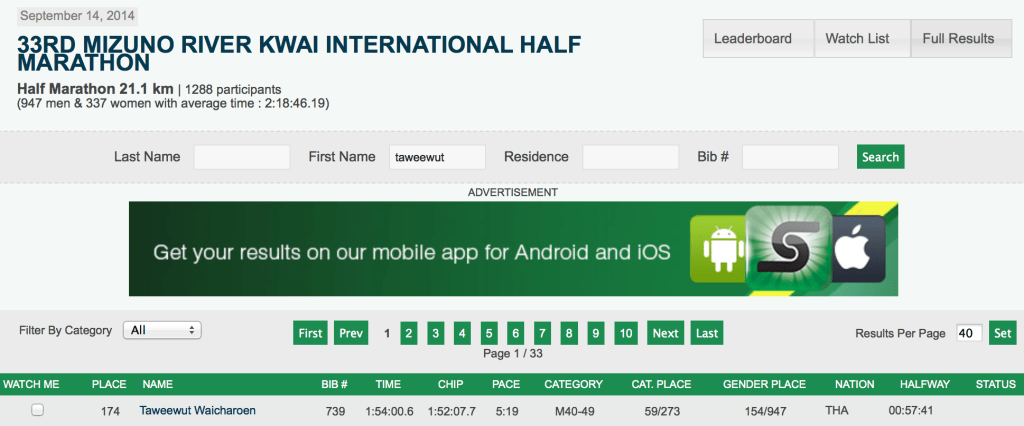The width and height of the screenshot is (1024, 426).
Task: Open Taweewut Waicharoen's result link
Action: click(197, 410)
